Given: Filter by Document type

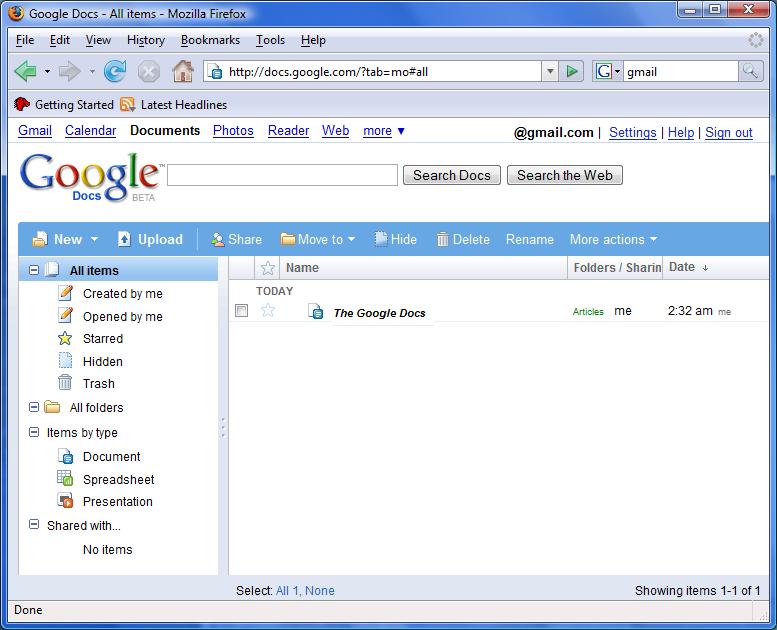Looking at the screenshot, I should pos(111,457).
